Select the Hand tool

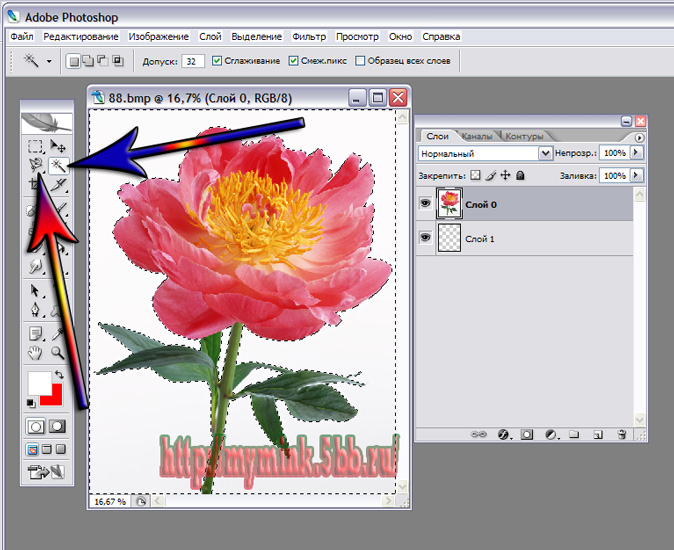[x=35, y=352]
